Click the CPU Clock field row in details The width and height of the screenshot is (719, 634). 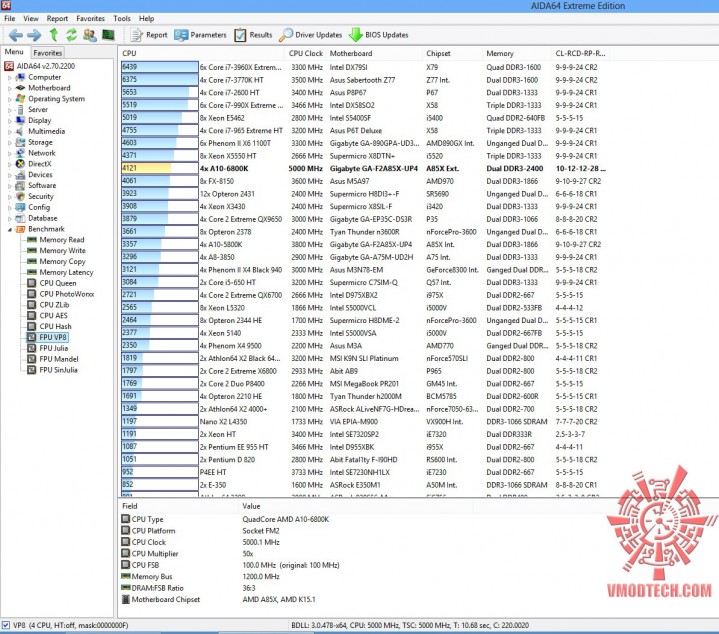(x=200, y=542)
